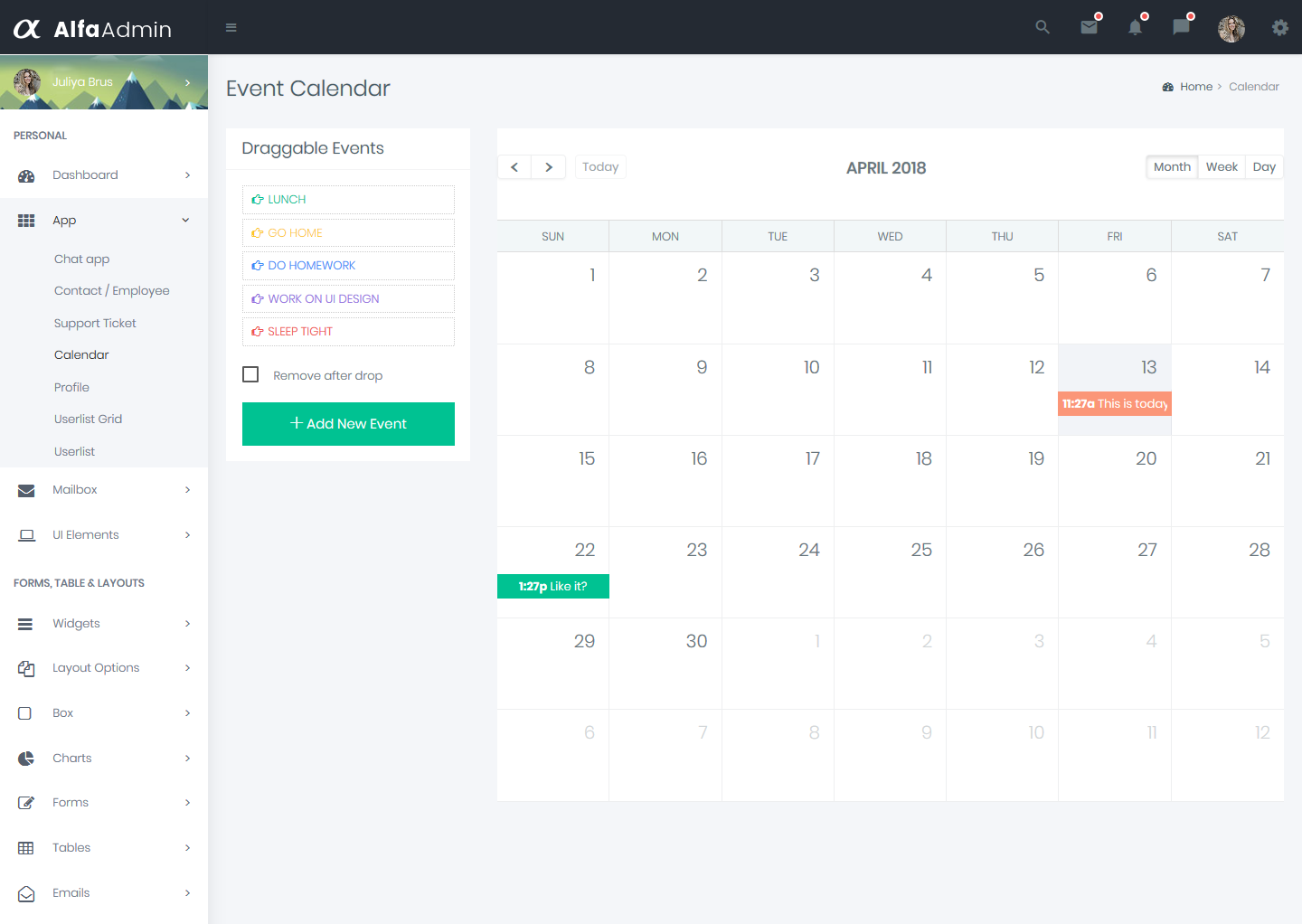Click Today to jump to current date

point(599,166)
